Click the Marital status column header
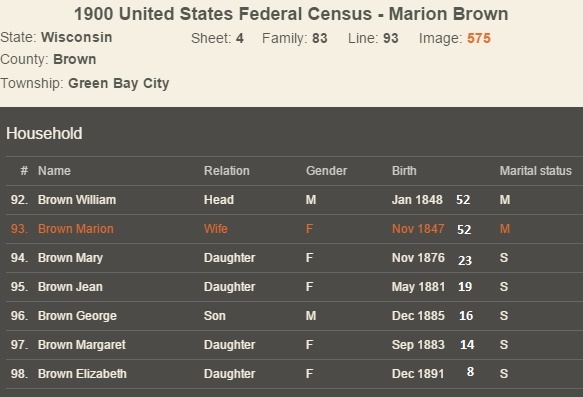 (x=536, y=171)
